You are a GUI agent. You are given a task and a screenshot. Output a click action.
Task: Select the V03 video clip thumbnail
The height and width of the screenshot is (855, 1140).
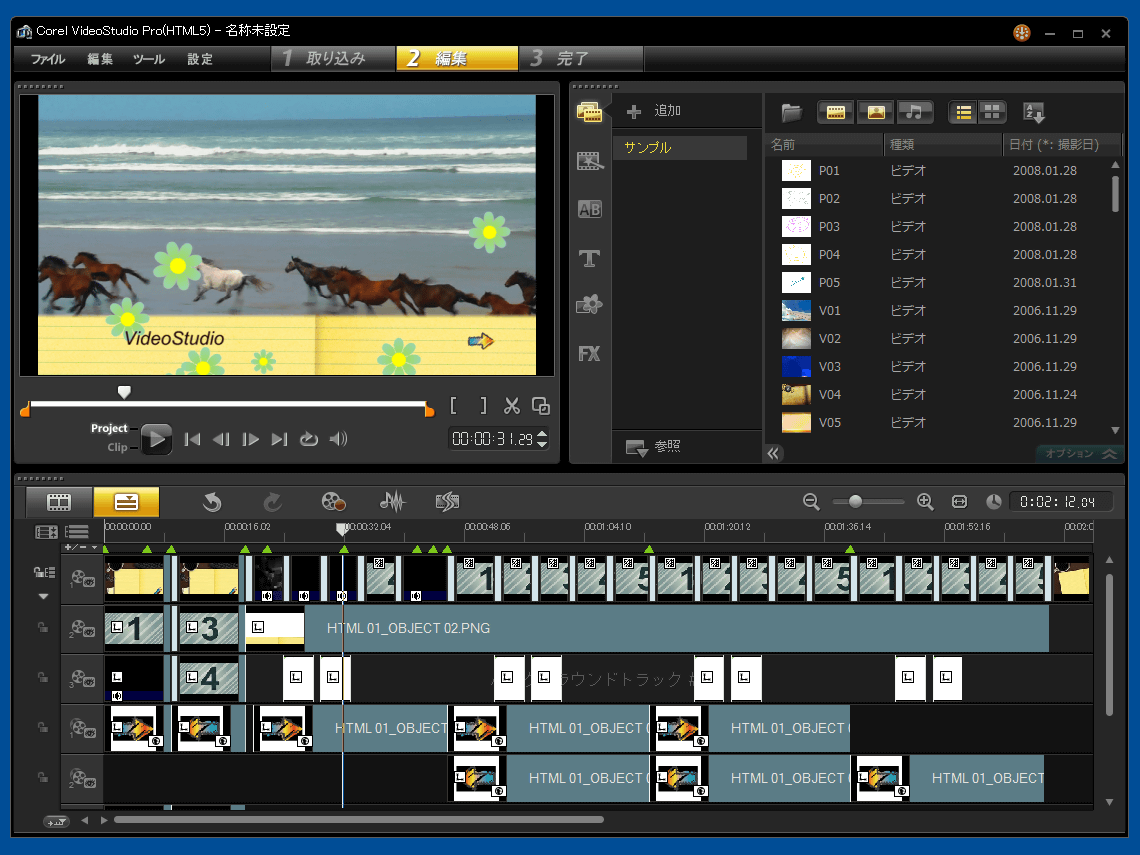tap(796, 366)
